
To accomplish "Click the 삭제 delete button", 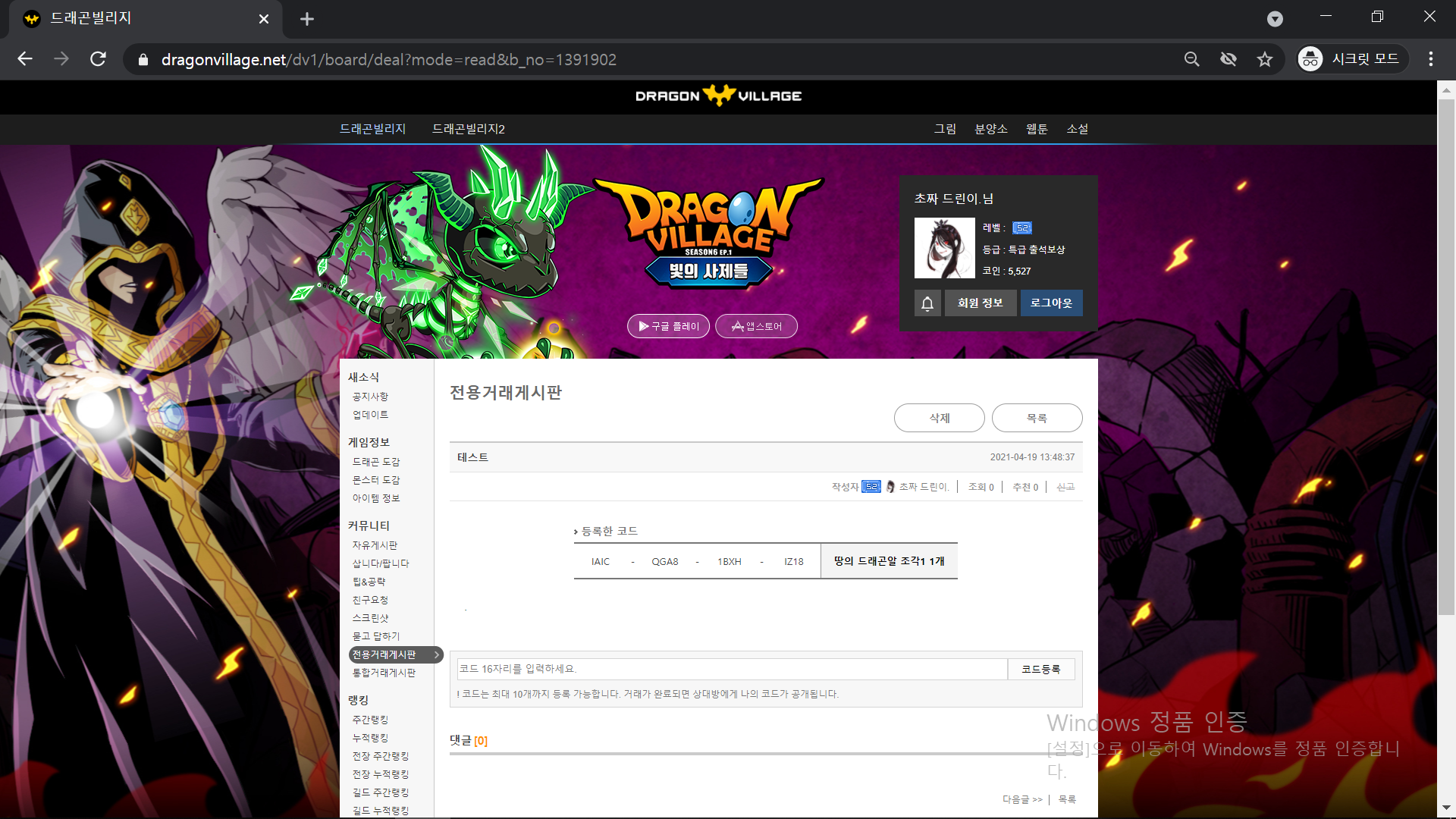I will (x=940, y=418).
